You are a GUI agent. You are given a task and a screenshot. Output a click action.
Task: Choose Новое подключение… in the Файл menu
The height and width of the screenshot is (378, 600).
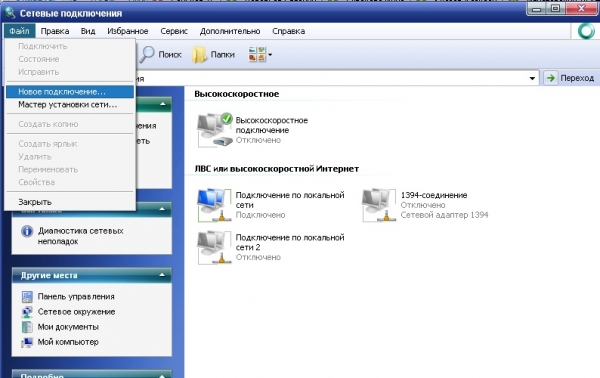(x=70, y=92)
